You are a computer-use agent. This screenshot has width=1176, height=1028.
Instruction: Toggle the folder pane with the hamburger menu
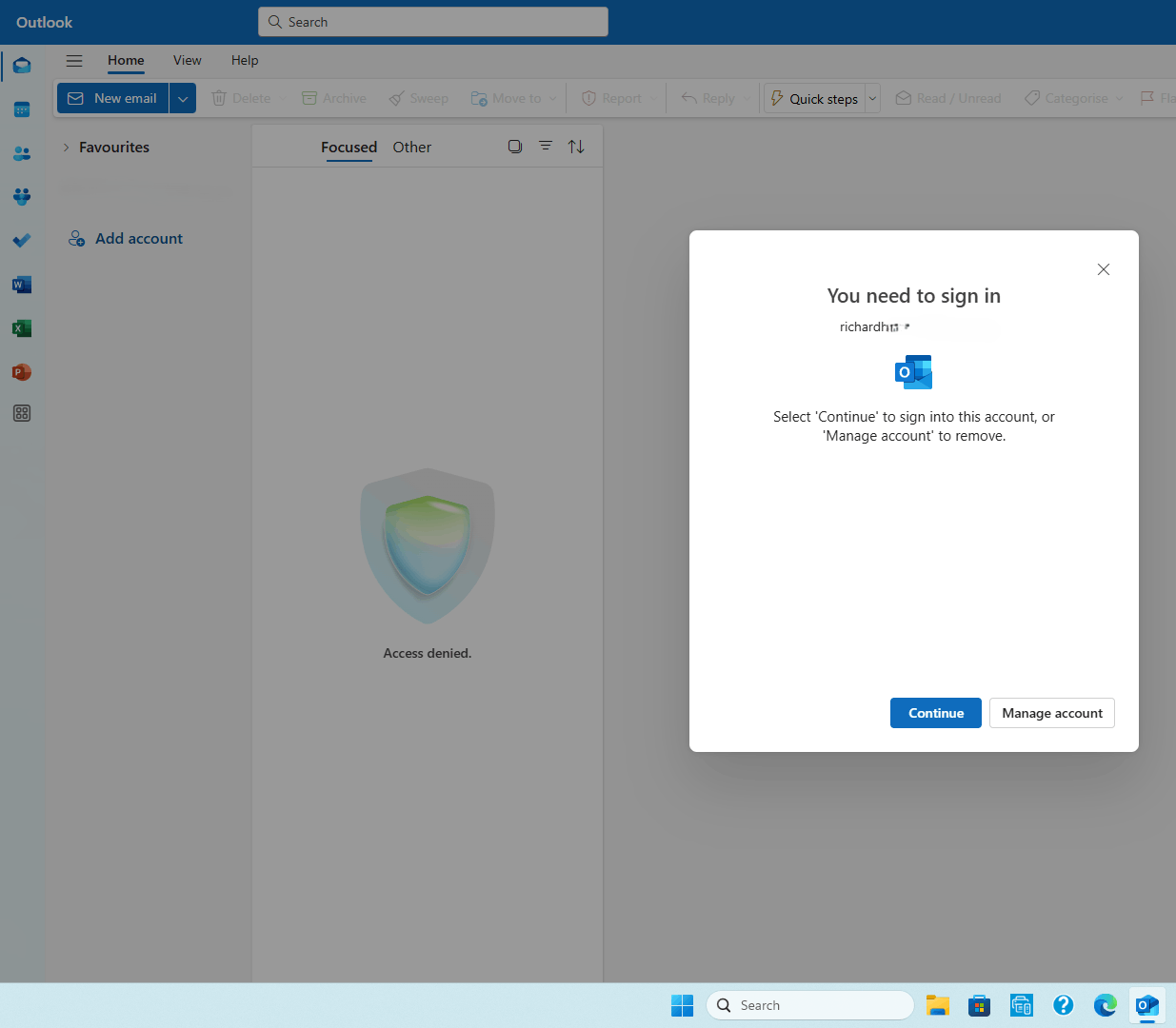[73, 60]
